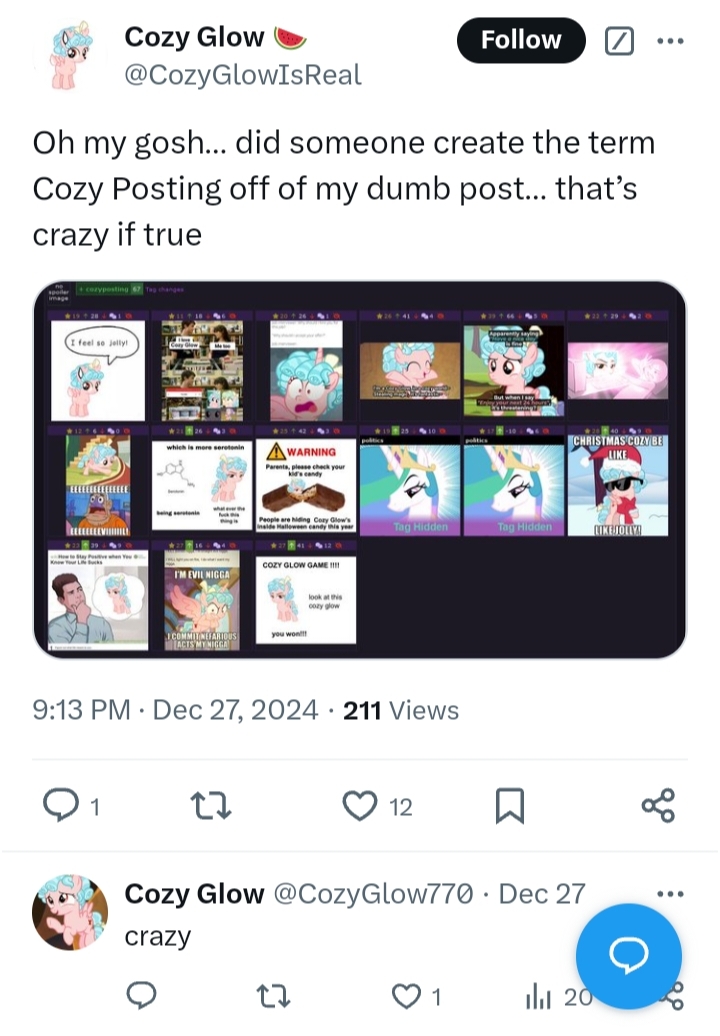The height and width of the screenshot is (1036, 720).
Task: Like the main post heart icon
Action: click(360, 806)
